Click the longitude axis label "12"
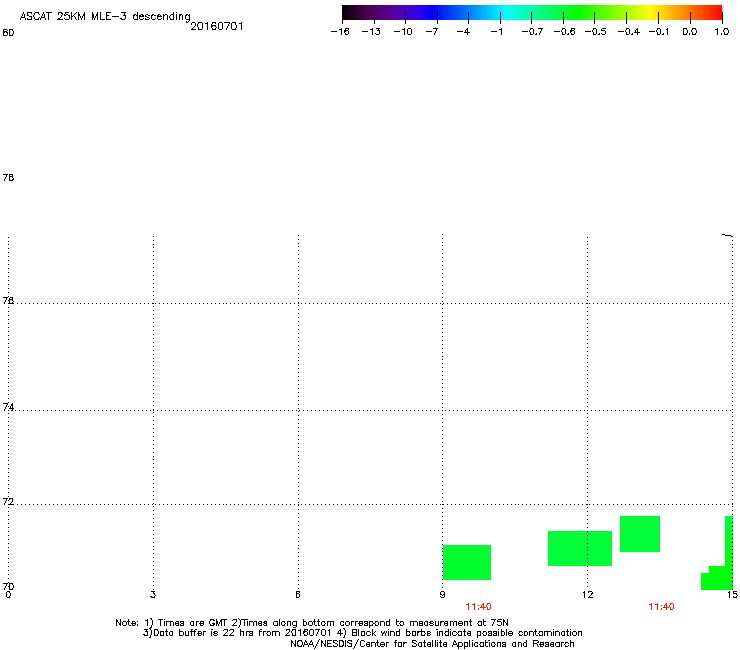The width and height of the screenshot is (740, 650). point(588,595)
